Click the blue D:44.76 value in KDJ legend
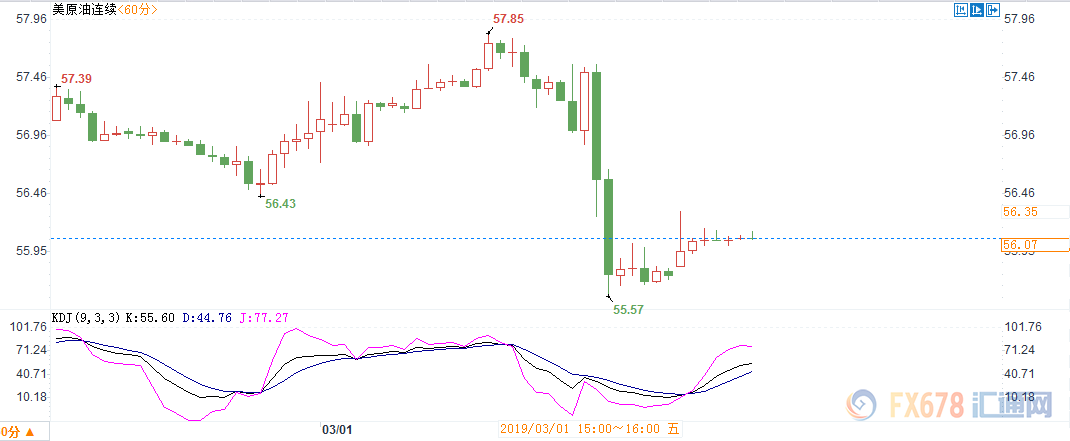This screenshot has height=441, width=1070. 205,317
